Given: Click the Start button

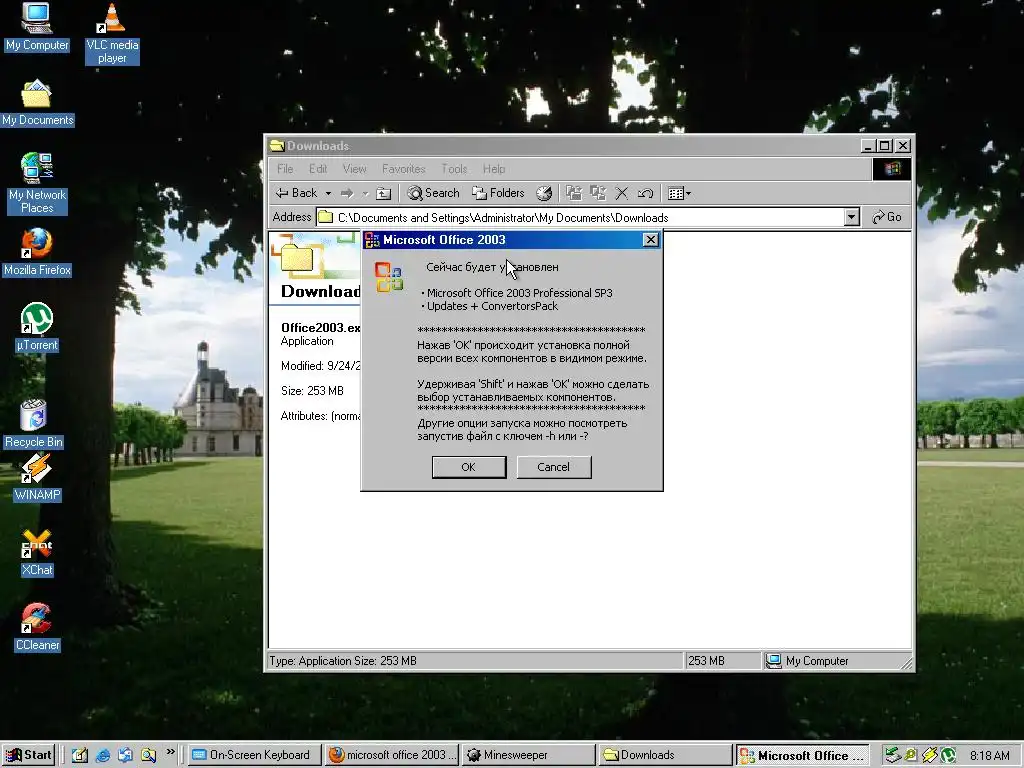Looking at the screenshot, I should [29, 755].
